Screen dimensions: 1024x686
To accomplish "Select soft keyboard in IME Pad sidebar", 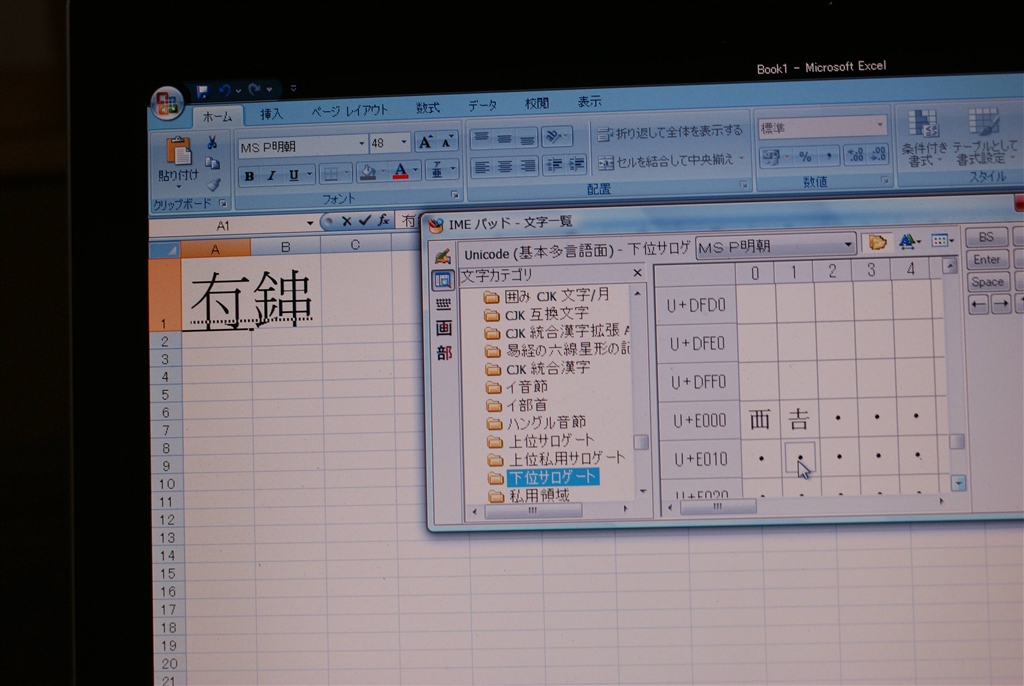I will coord(443,304).
